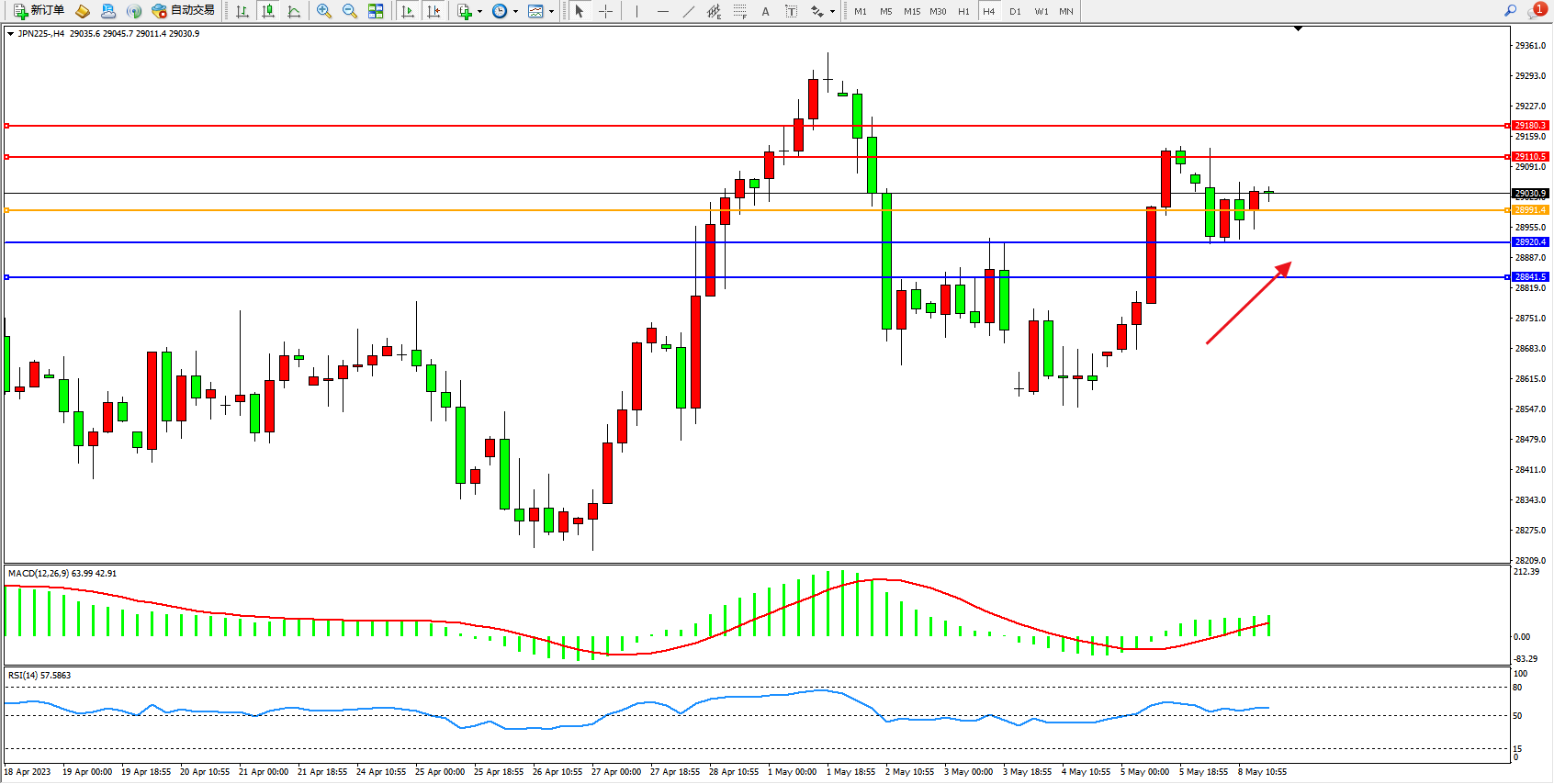
Task: Click the red 29180.3 price level label
Action: tap(1530, 126)
